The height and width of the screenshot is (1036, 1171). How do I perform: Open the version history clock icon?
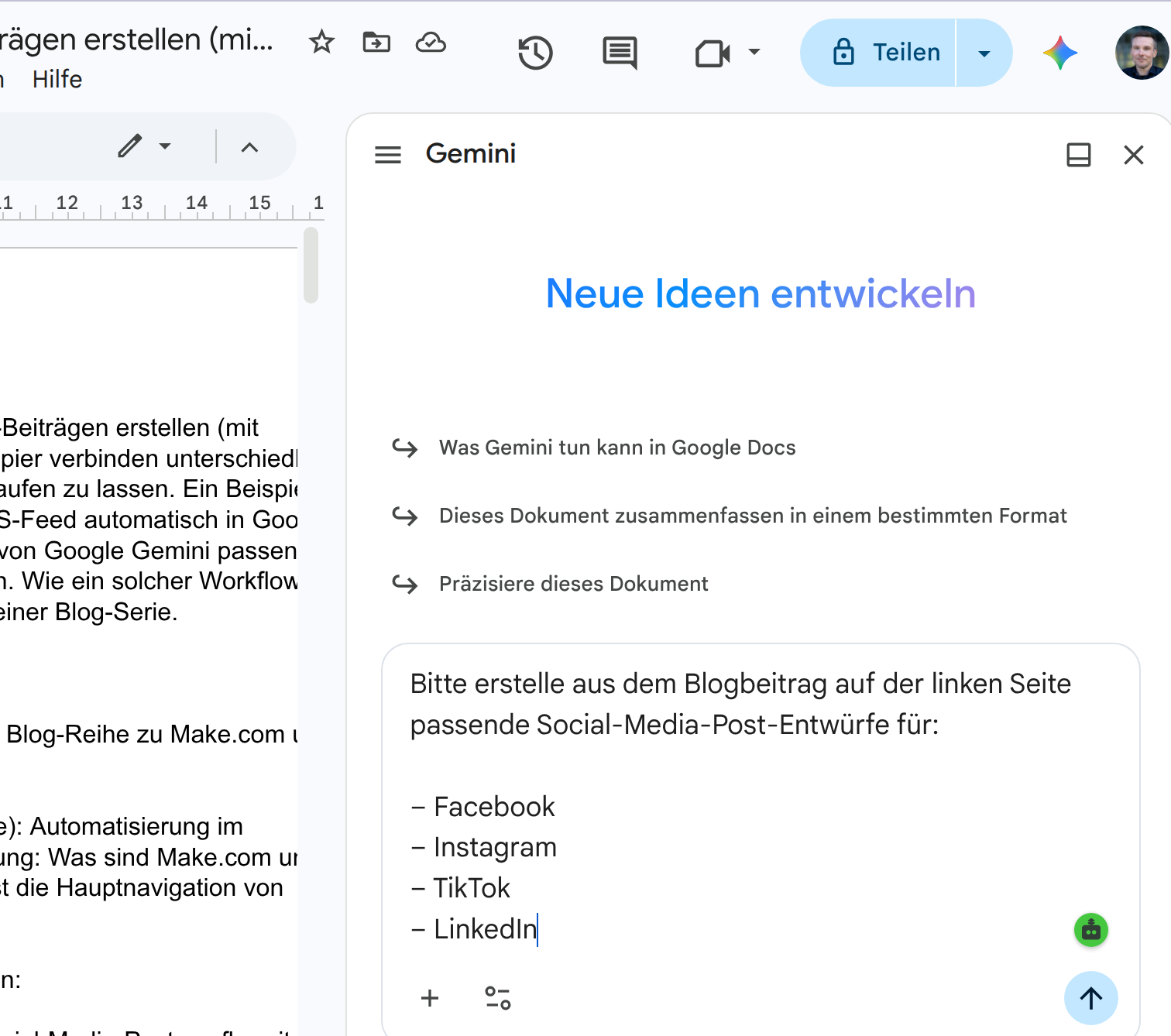pyautogui.click(x=535, y=53)
